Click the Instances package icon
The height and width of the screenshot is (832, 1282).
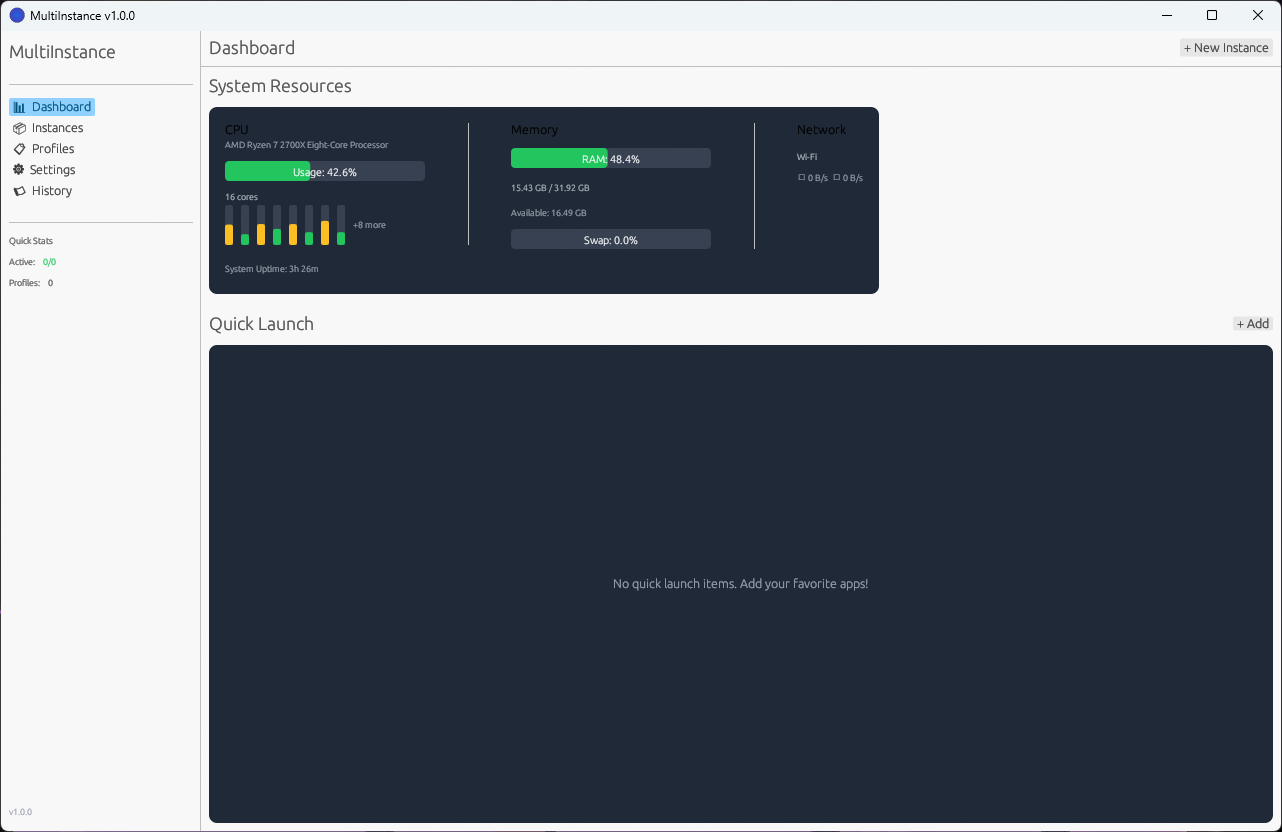tap(18, 127)
